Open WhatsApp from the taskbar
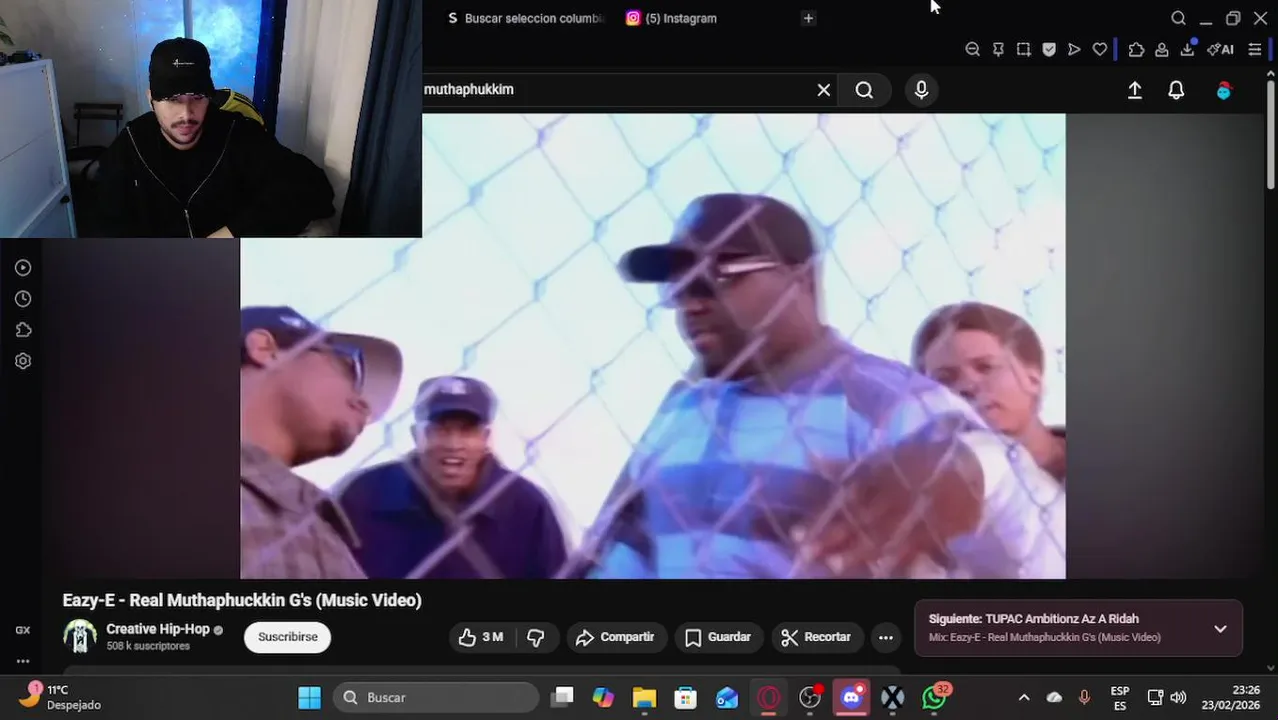Viewport: 1278px width, 720px height. (x=935, y=697)
